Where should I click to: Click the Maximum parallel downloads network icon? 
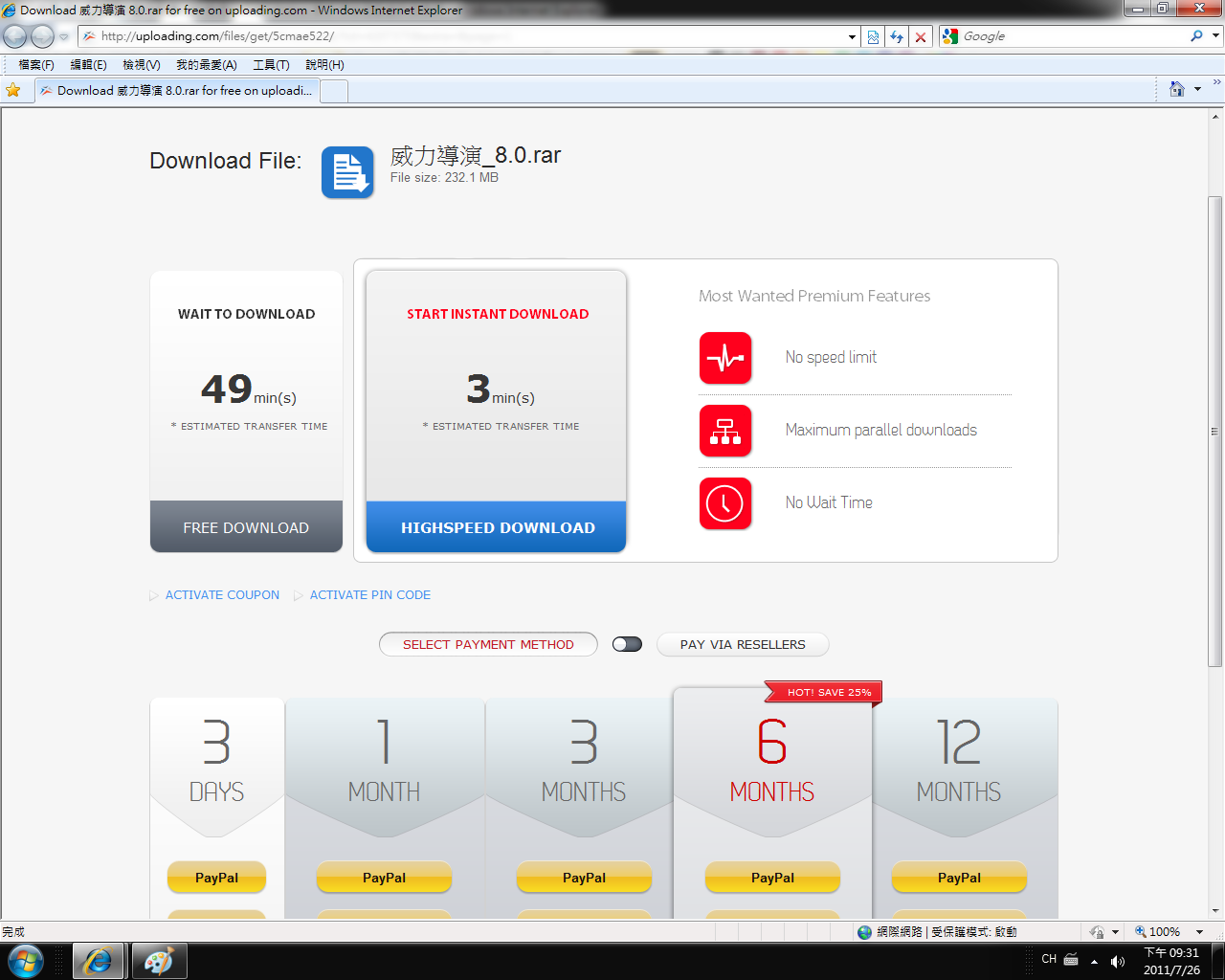[725, 431]
